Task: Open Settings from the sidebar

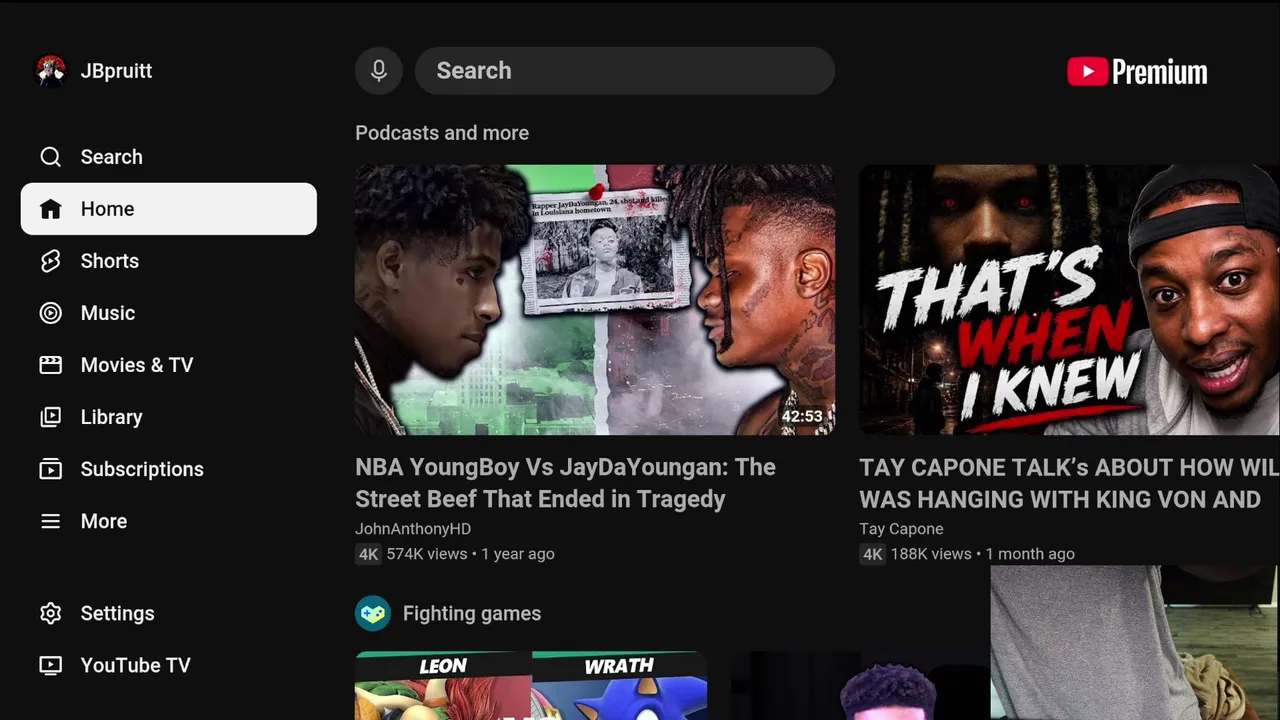Action: 169,613
